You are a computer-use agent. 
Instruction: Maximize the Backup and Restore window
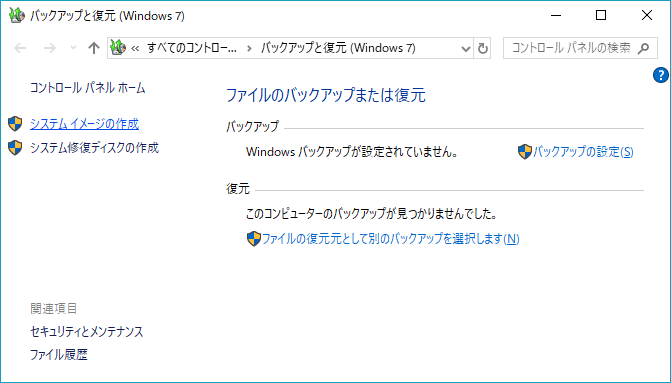click(x=601, y=15)
